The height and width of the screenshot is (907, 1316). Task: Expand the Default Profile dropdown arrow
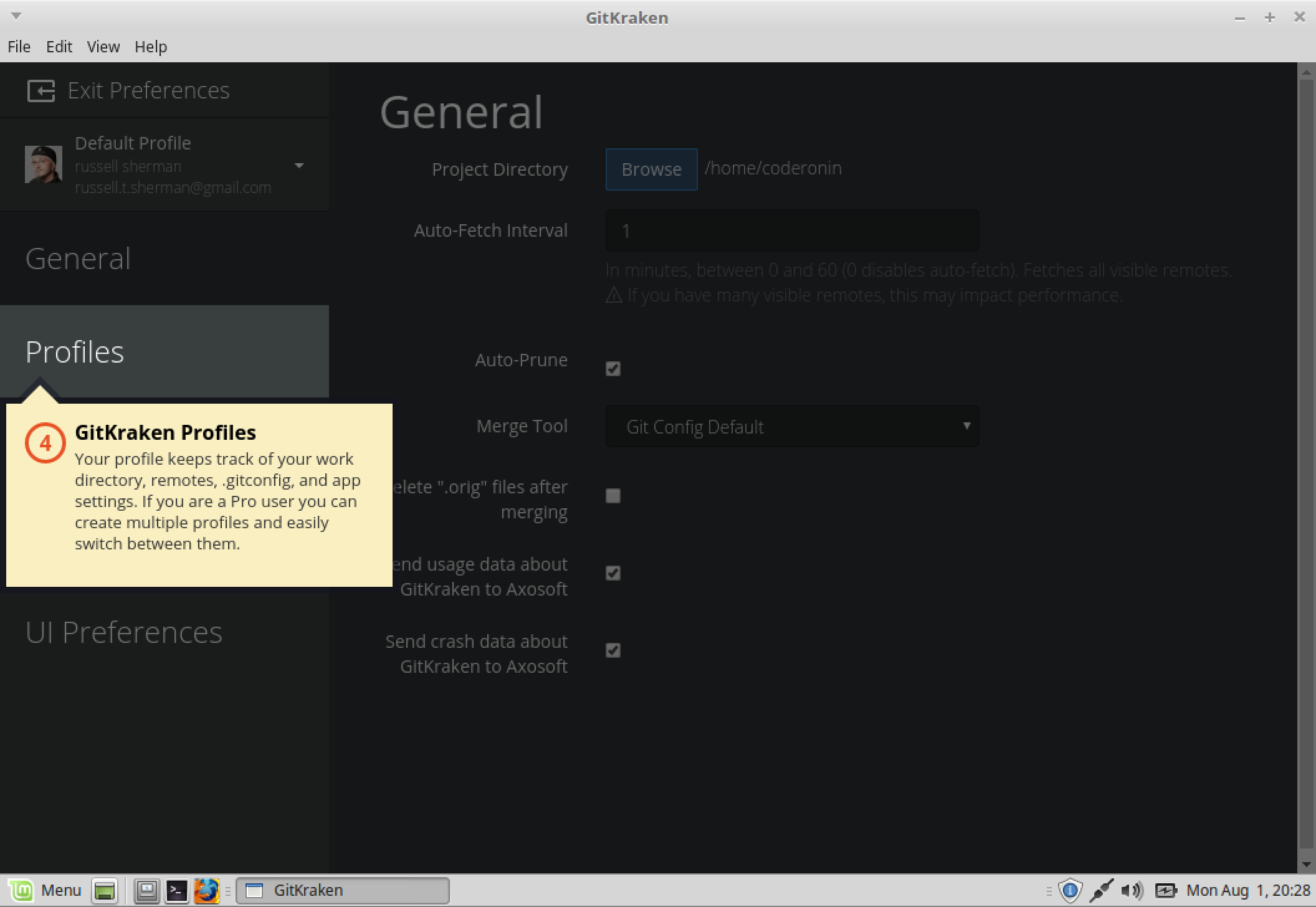pyautogui.click(x=299, y=166)
